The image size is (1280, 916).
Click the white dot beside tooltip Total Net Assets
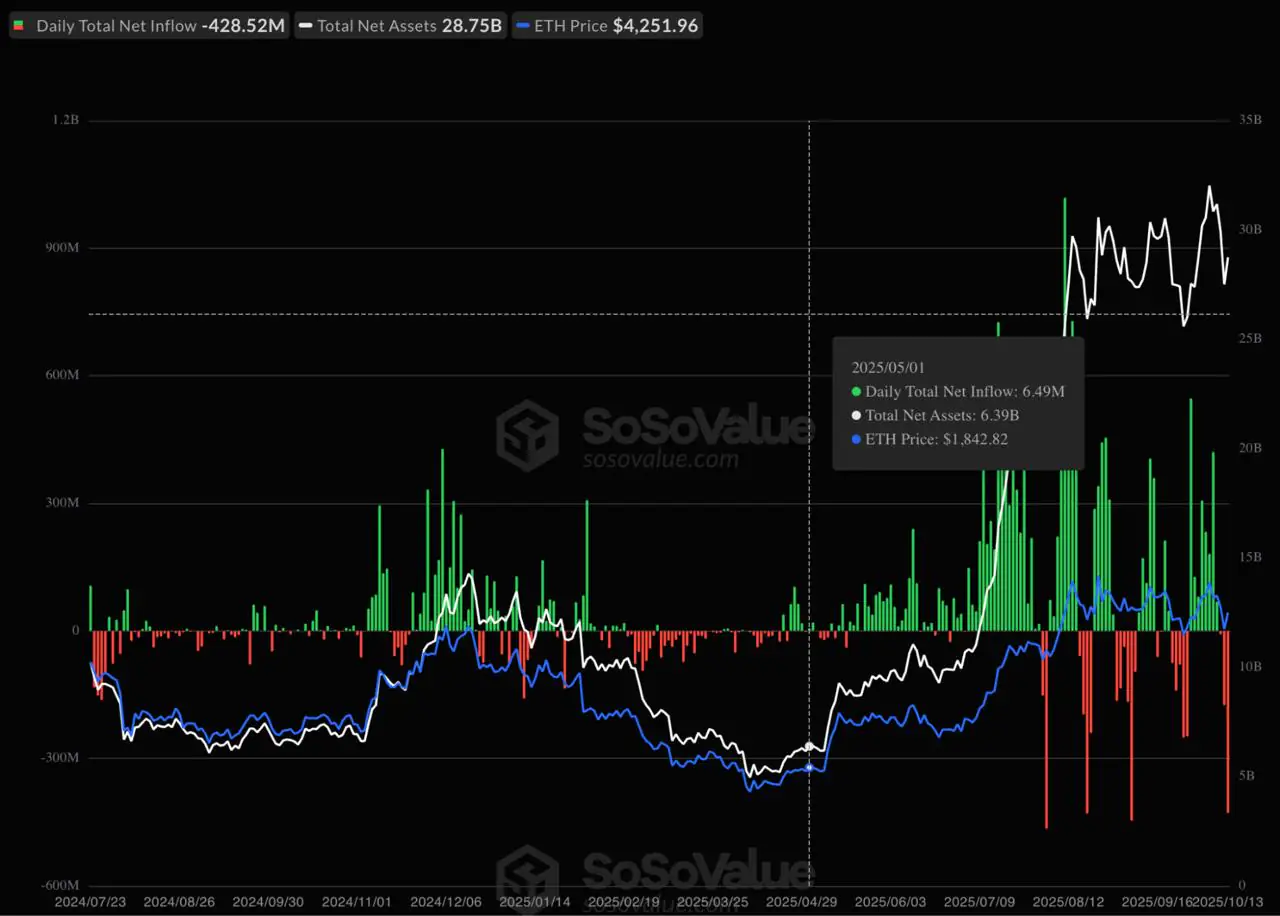tap(856, 415)
